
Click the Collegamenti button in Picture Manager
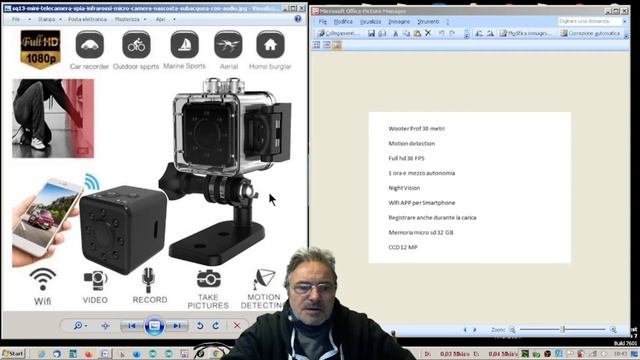pyautogui.click(x=338, y=33)
